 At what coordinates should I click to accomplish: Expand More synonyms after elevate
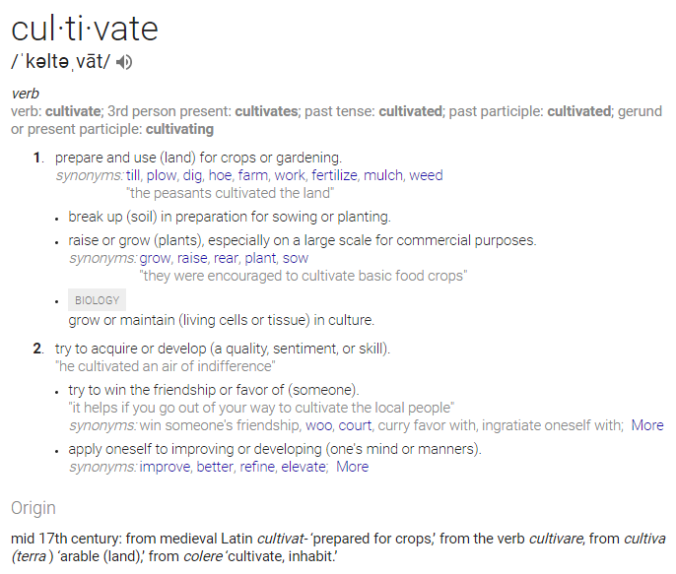[352, 466]
